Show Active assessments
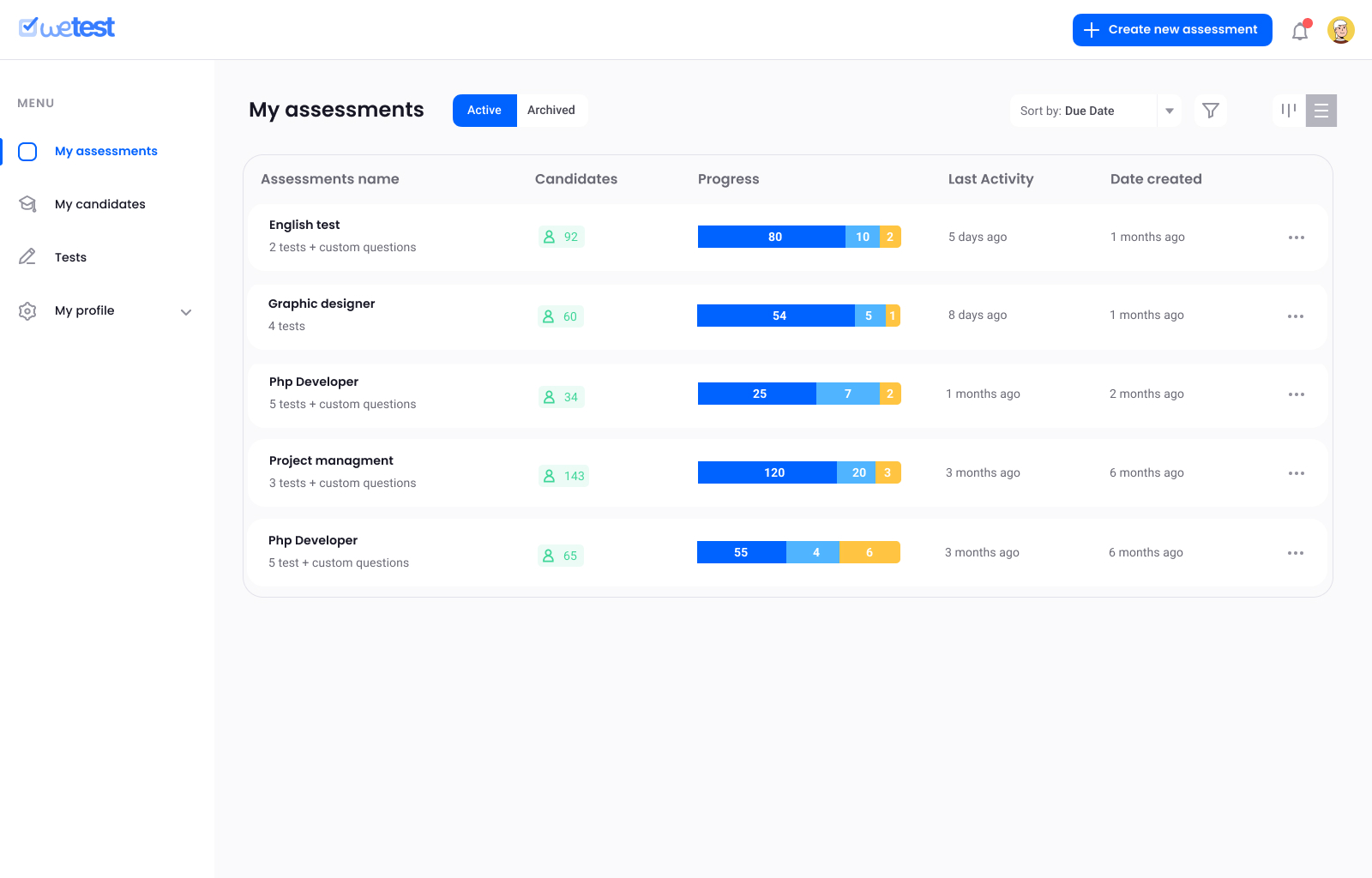Image resolution: width=1372 pixels, height=878 pixels. (x=484, y=111)
